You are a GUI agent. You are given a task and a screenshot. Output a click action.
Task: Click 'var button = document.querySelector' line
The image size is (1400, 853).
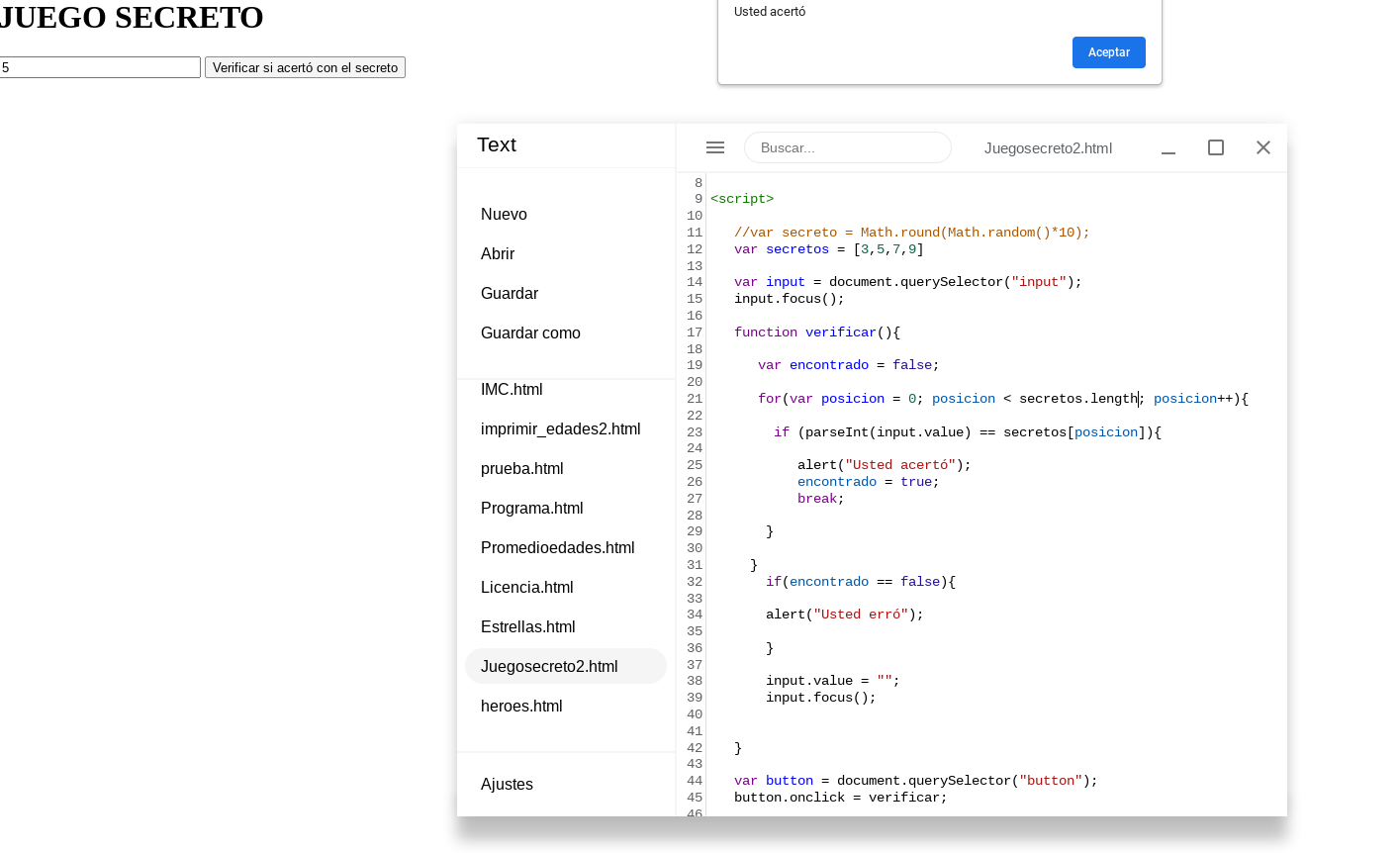tap(916, 781)
